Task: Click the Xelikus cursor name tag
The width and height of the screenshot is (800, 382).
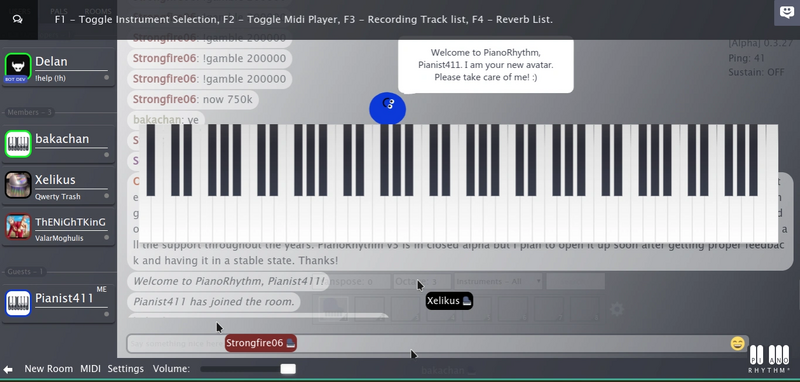Action: point(449,301)
